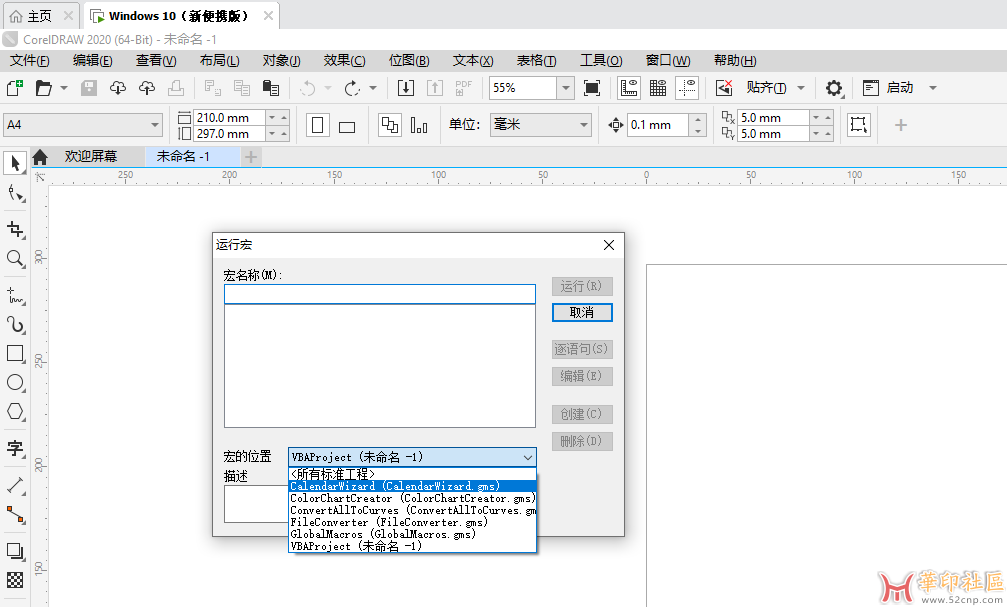Image resolution: width=1007 pixels, height=607 pixels.
Task: Toggle the Show grid icon
Action: pos(658,88)
